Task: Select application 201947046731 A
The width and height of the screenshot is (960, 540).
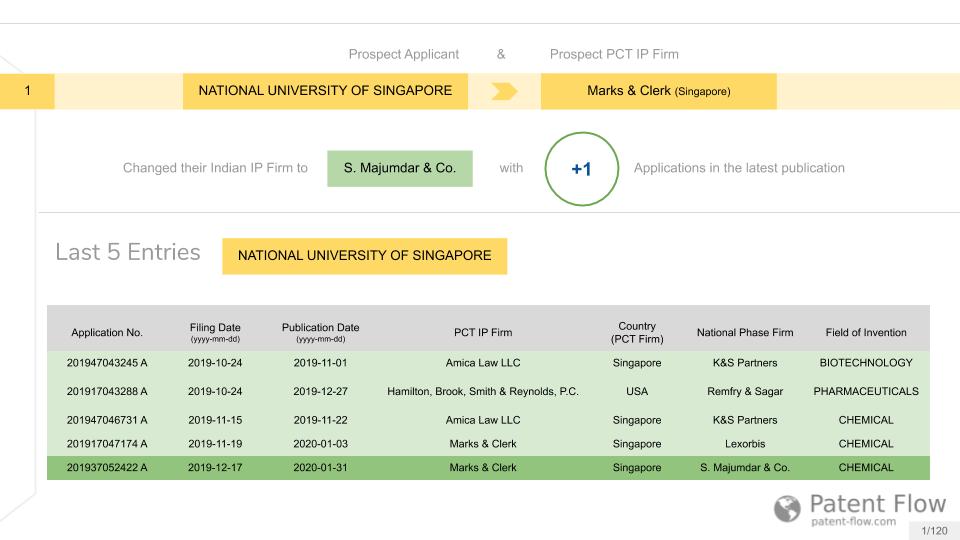Action: (x=107, y=420)
